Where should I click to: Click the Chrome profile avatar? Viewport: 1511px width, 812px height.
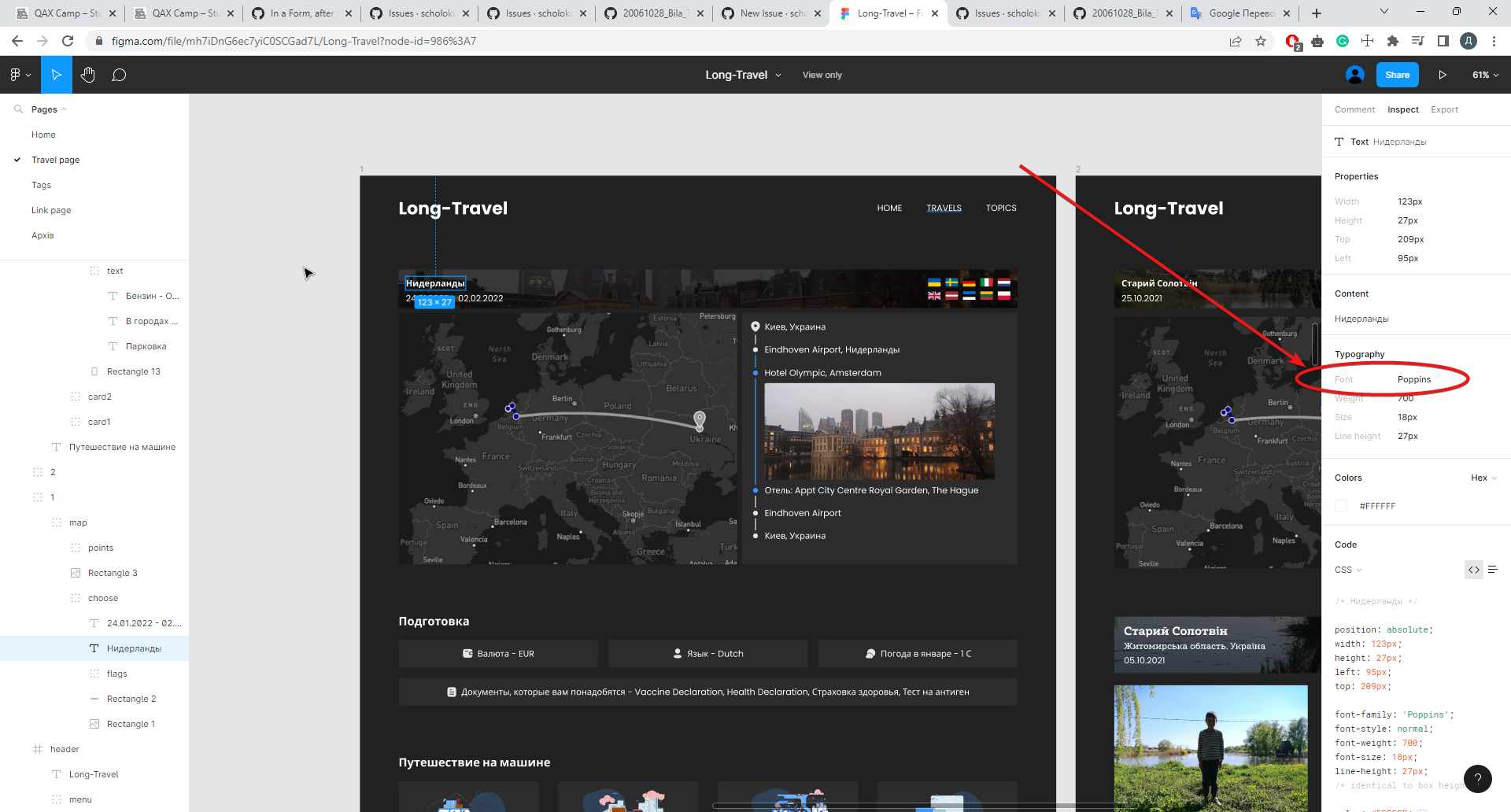coord(1469,41)
